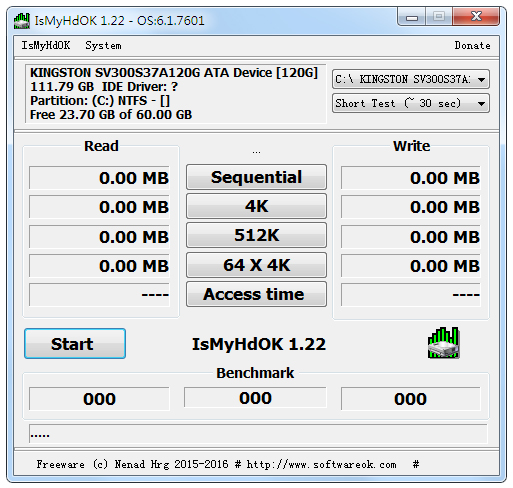Click the 'Free 23.70 GB of 60.00 GB' text

pyautogui.click(x=111, y=115)
